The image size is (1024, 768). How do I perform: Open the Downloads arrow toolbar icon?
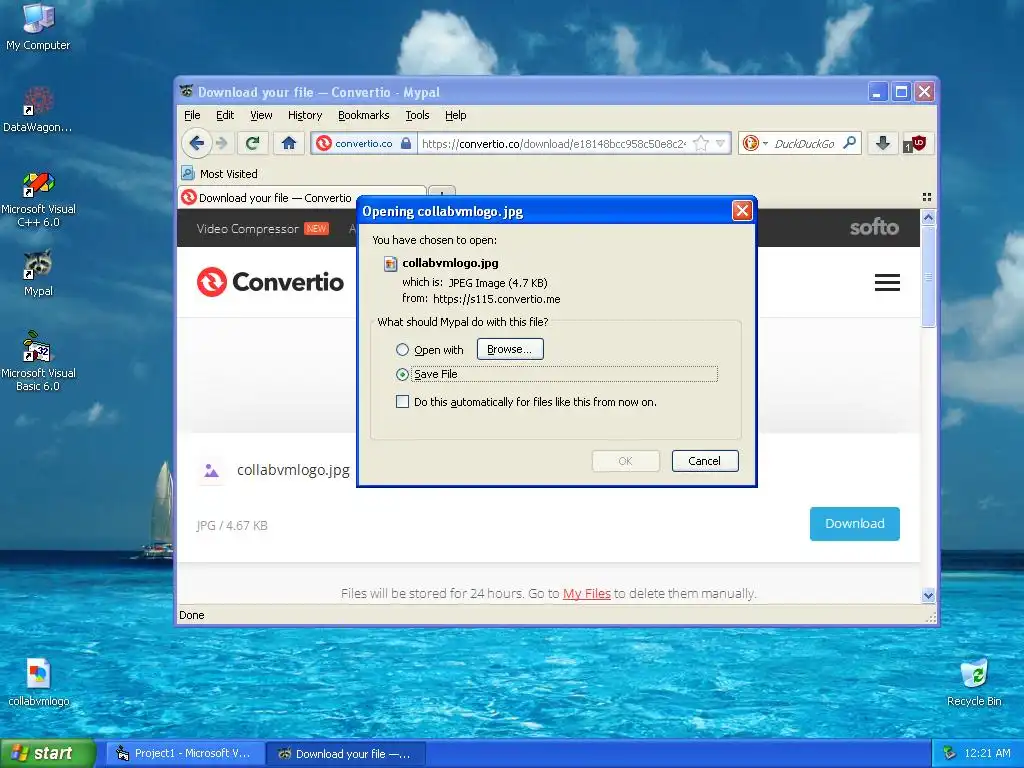882,143
